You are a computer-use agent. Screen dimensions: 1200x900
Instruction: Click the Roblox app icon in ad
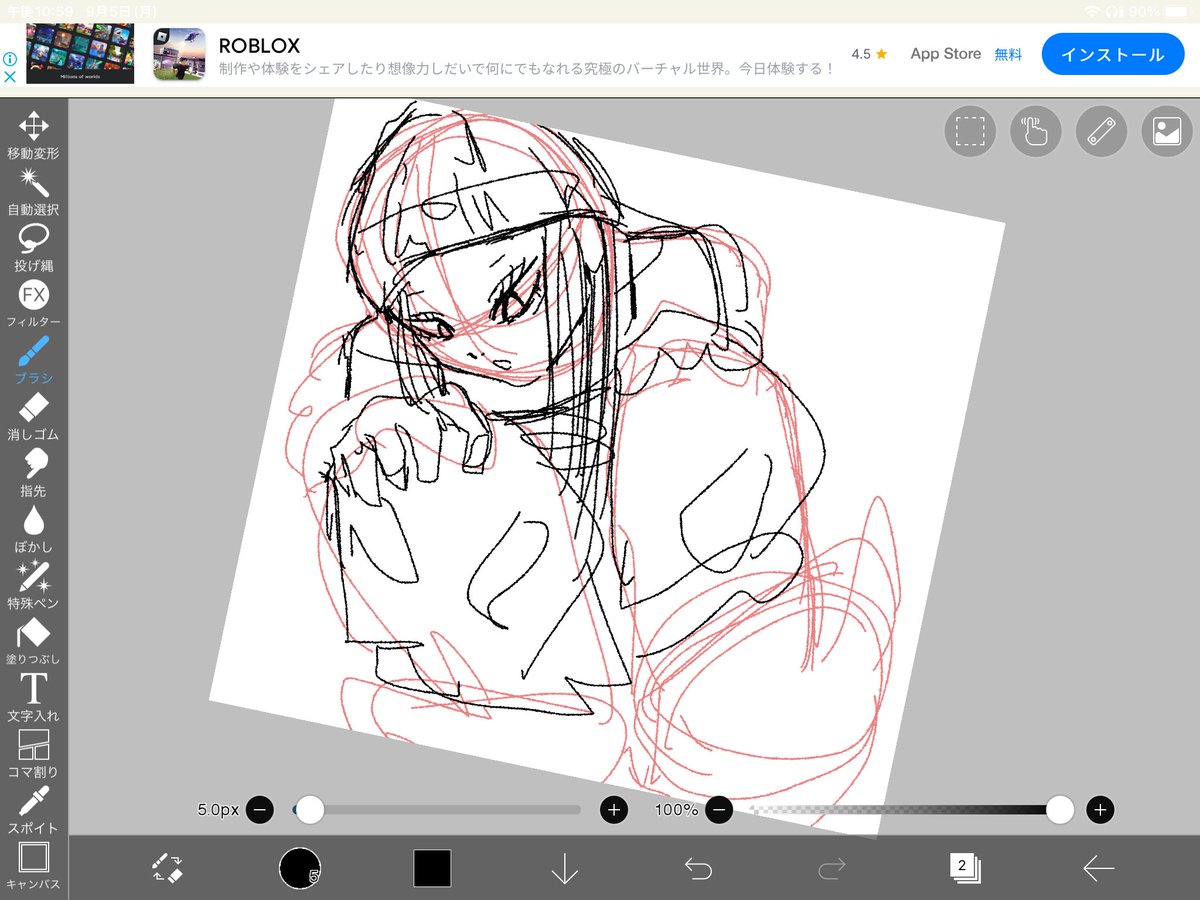[x=179, y=54]
